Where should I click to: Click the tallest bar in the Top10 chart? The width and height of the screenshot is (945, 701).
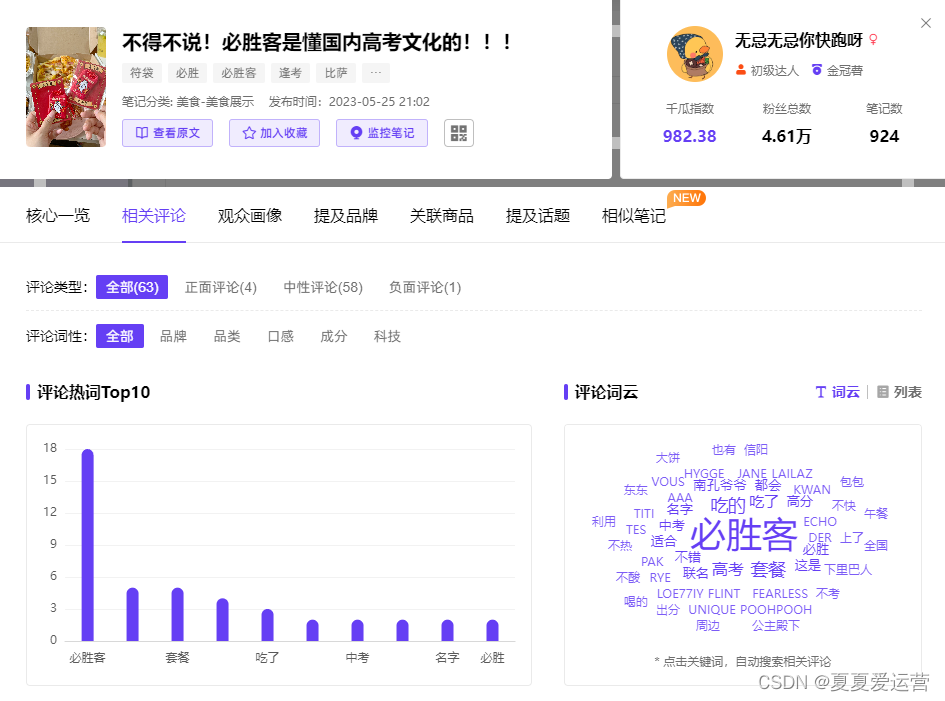click(x=87, y=545)
